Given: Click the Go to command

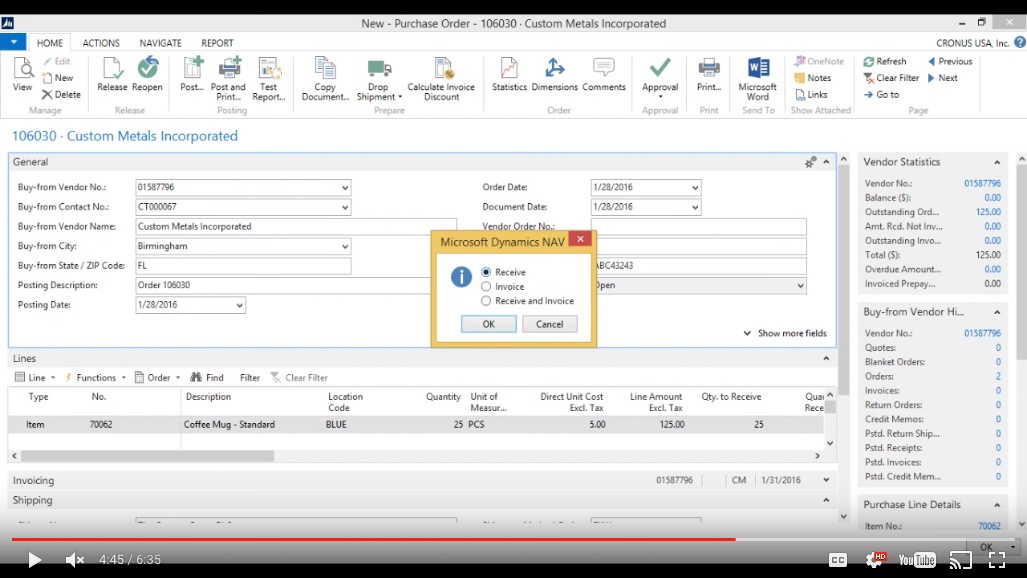Looking at the screenshot, I should (881, 94).
